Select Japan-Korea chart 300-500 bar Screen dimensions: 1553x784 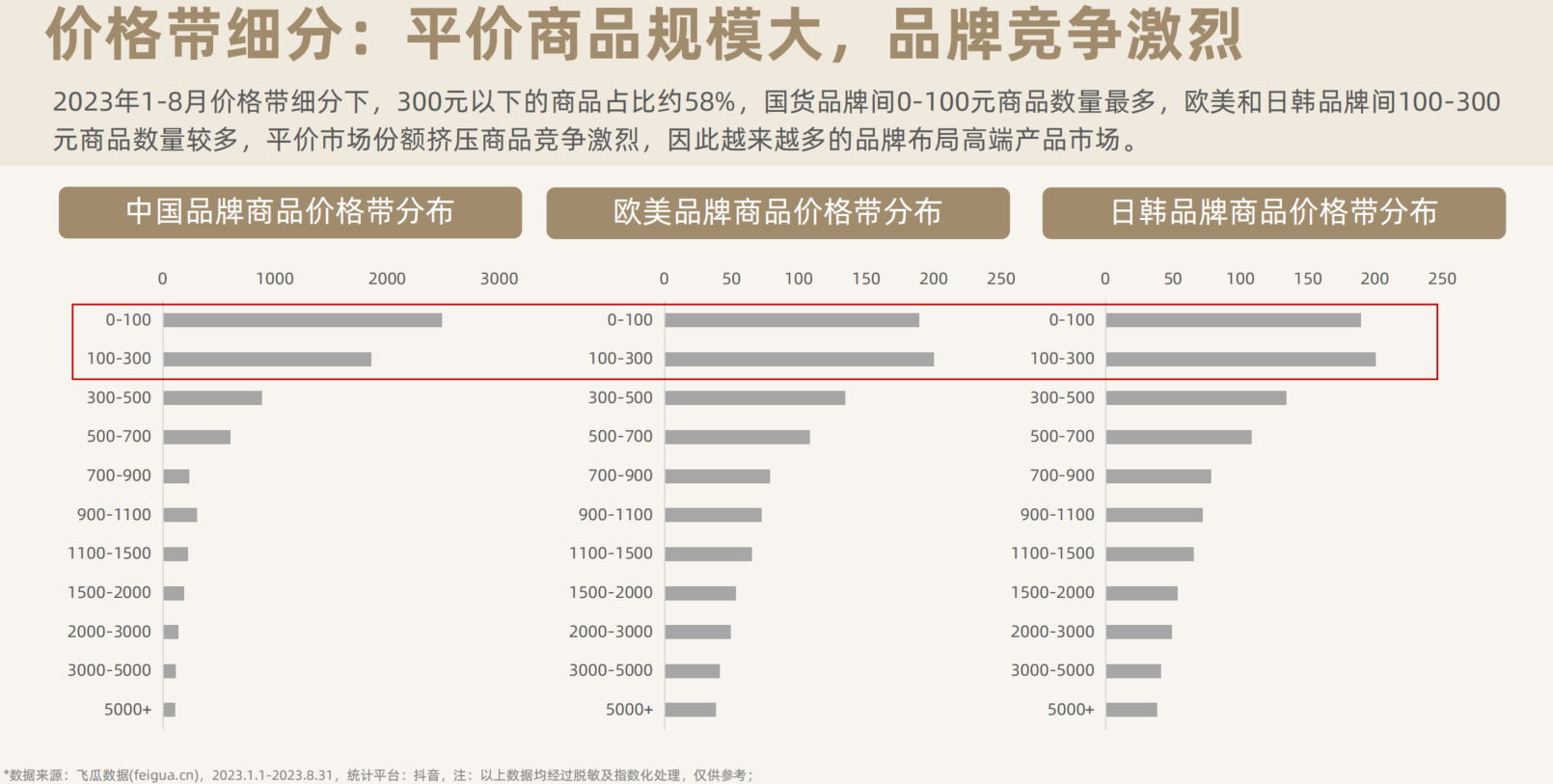click(x=1196, y=398)
